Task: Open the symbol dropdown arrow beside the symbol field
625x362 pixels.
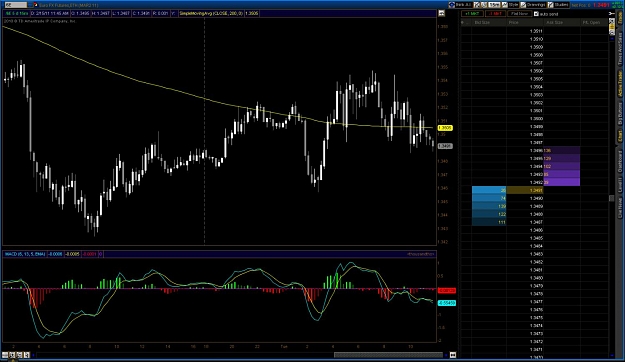Action: pos(30,5)
